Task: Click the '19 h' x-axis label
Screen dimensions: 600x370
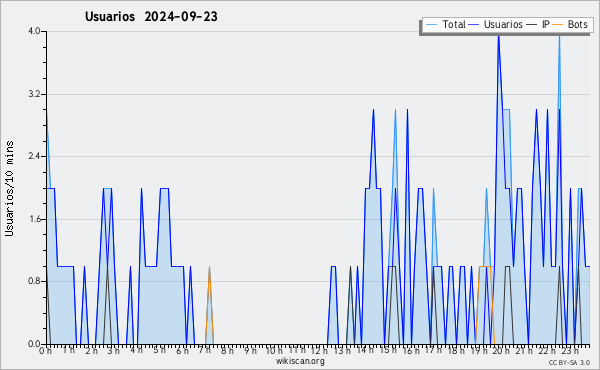Action: [478, 350]
